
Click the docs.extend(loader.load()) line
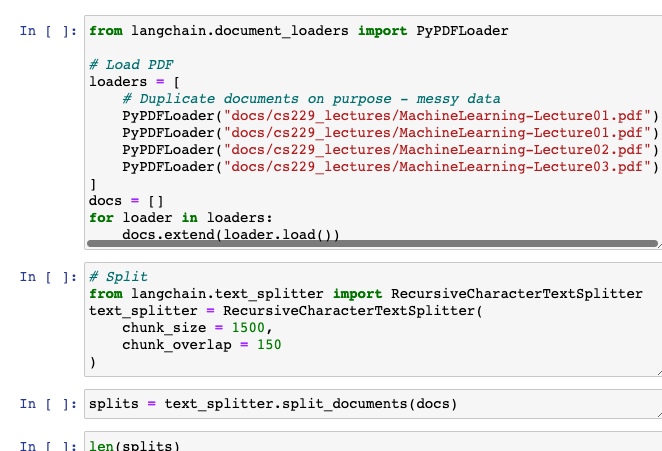[x=231, y=234]
